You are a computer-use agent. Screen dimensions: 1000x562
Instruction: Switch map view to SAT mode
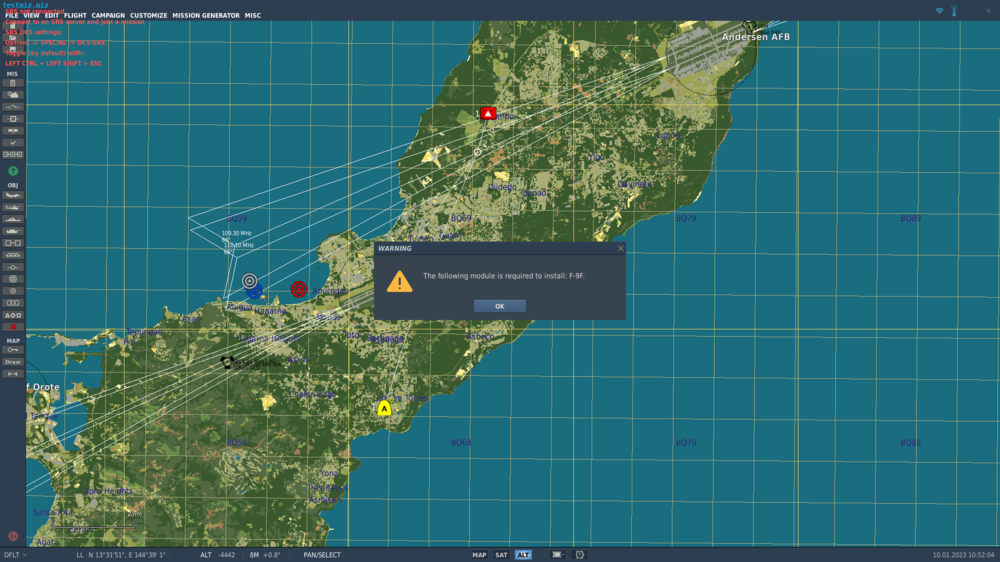coord(501,555)
